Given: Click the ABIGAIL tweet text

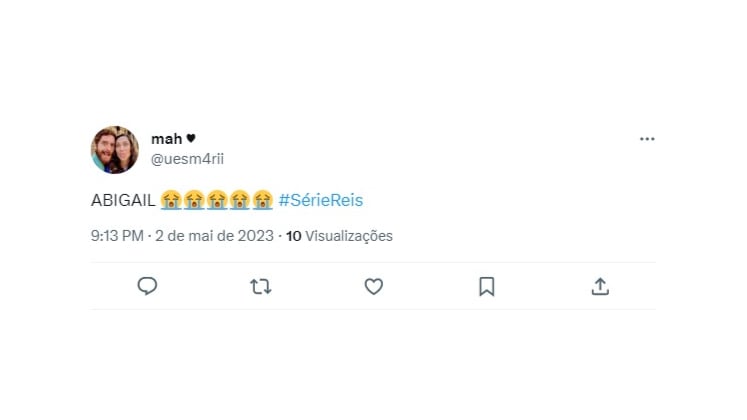Looking at the screenshot, I should [122, 200].
